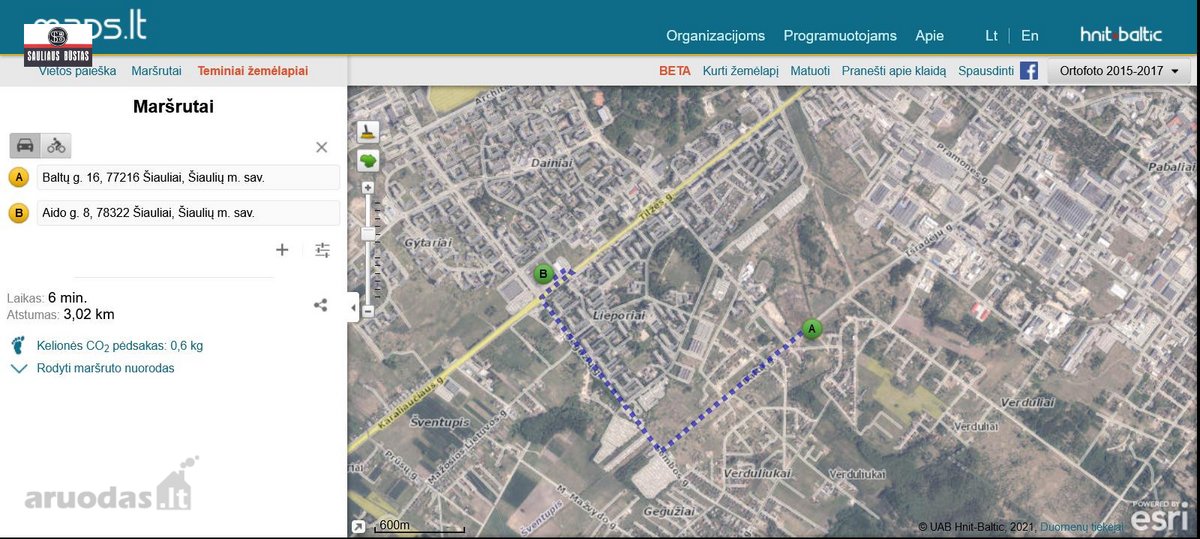
Task: Click Spausdinti print link
Action: pos(986,71)
